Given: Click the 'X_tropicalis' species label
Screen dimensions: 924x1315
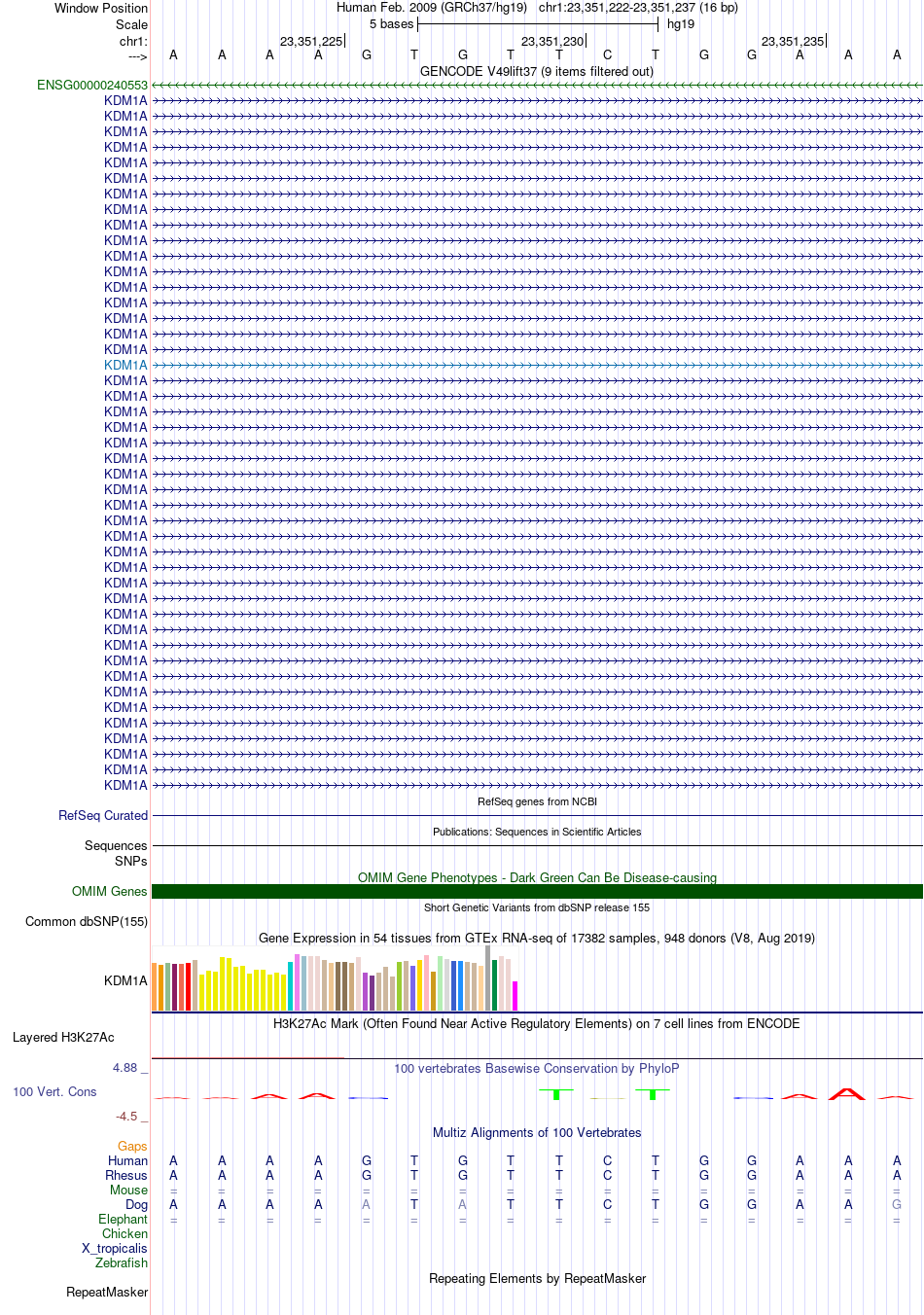Looking at the screenshot, I should 115,1249.
